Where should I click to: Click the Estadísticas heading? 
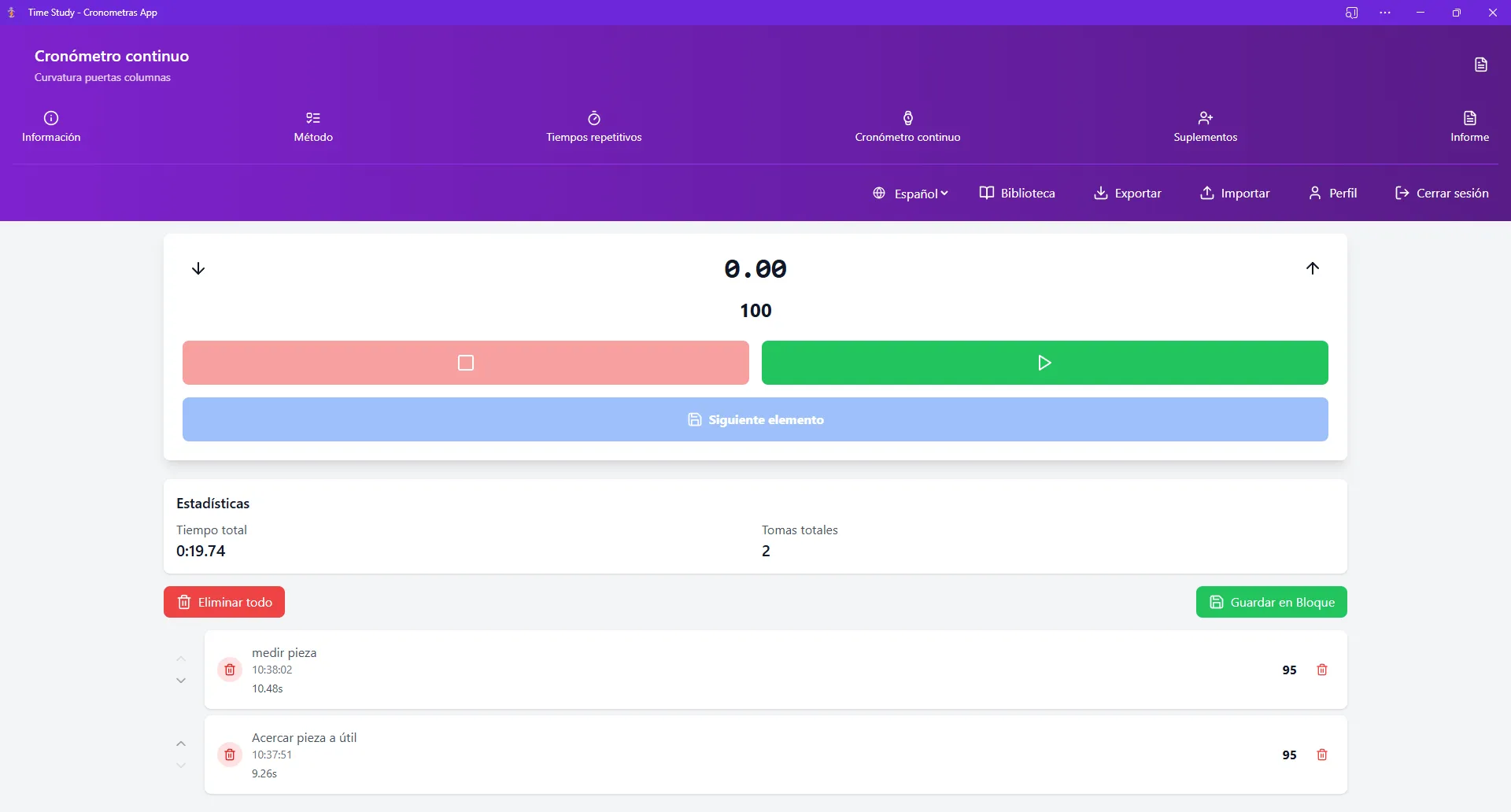tap(212, 504)
